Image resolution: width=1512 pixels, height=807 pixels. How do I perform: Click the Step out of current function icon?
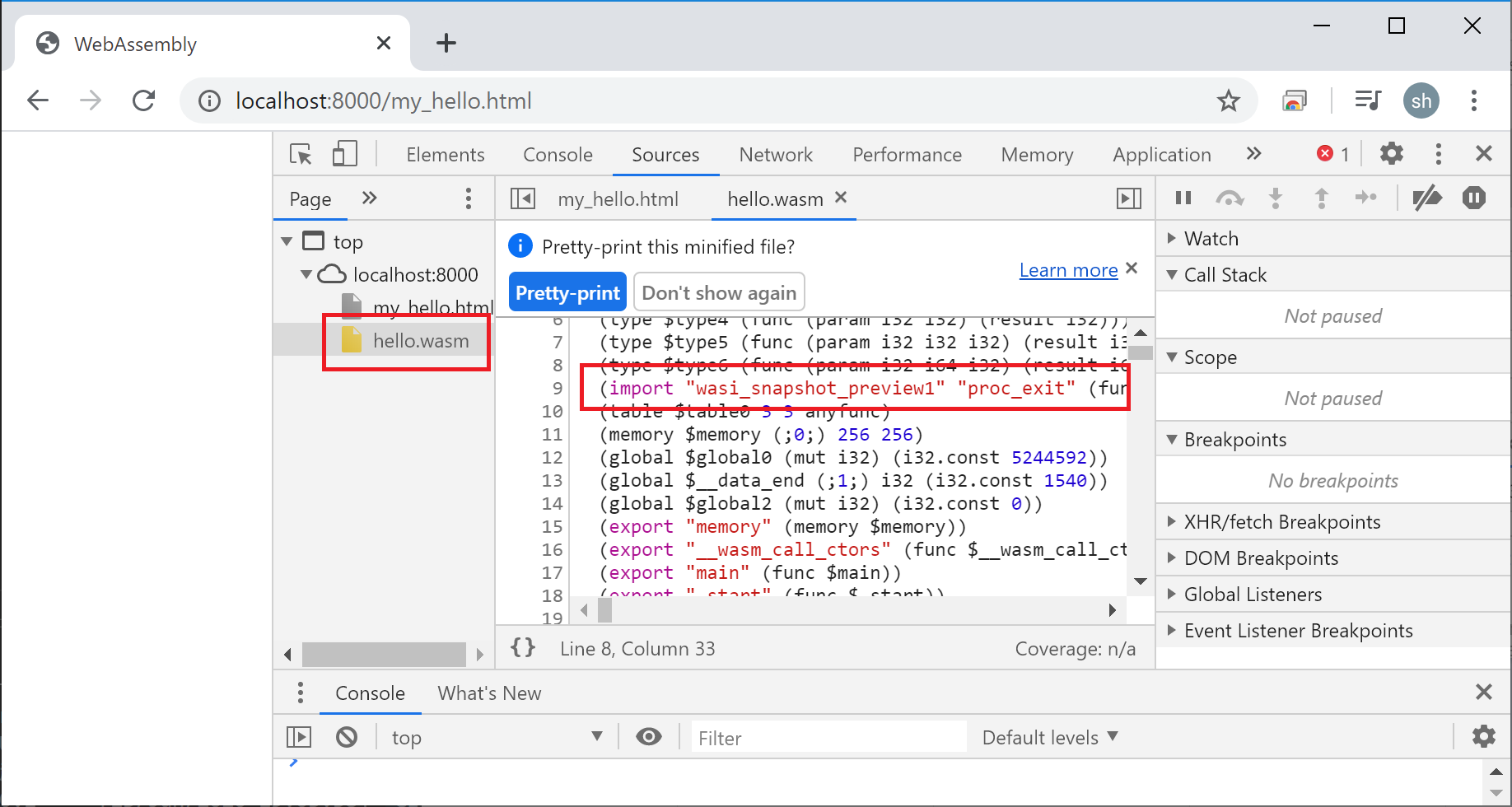tap(1321, 198)
